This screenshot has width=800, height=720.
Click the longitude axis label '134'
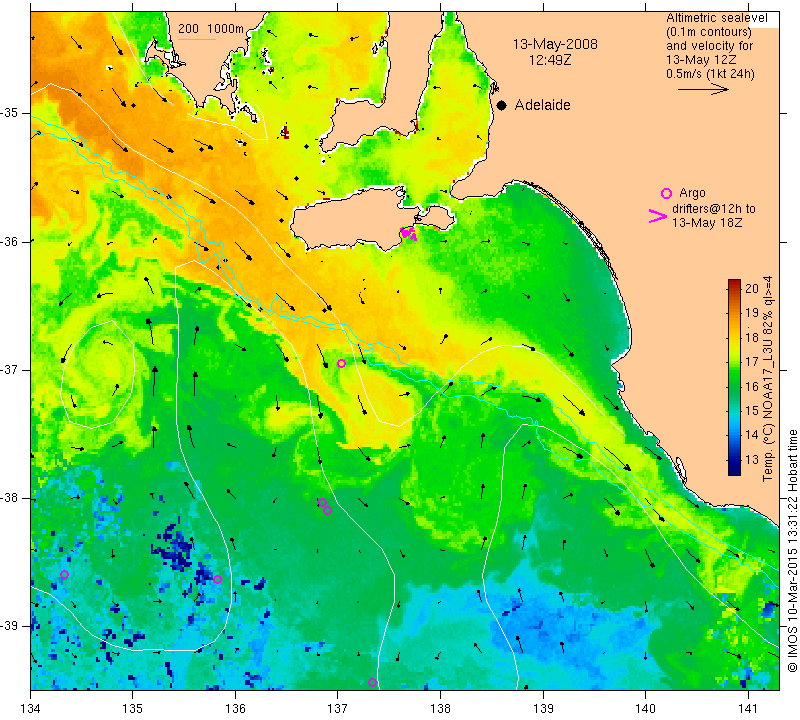(x=31, y=708)
